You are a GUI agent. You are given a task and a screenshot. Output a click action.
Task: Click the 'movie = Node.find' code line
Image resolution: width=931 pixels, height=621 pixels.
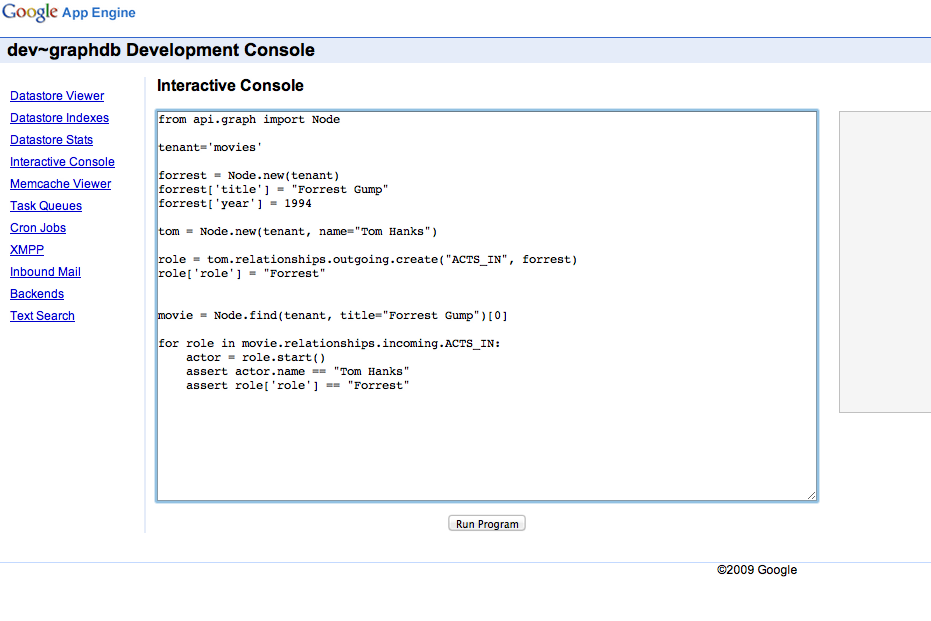333,315
